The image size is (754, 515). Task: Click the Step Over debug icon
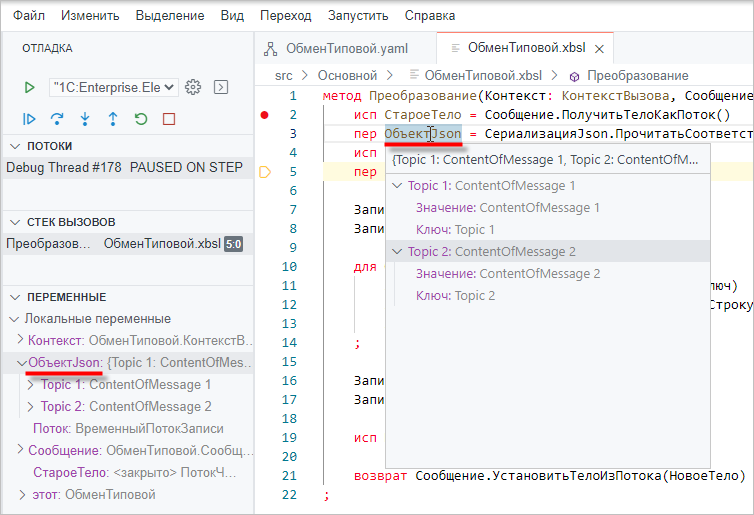point(57,119)
